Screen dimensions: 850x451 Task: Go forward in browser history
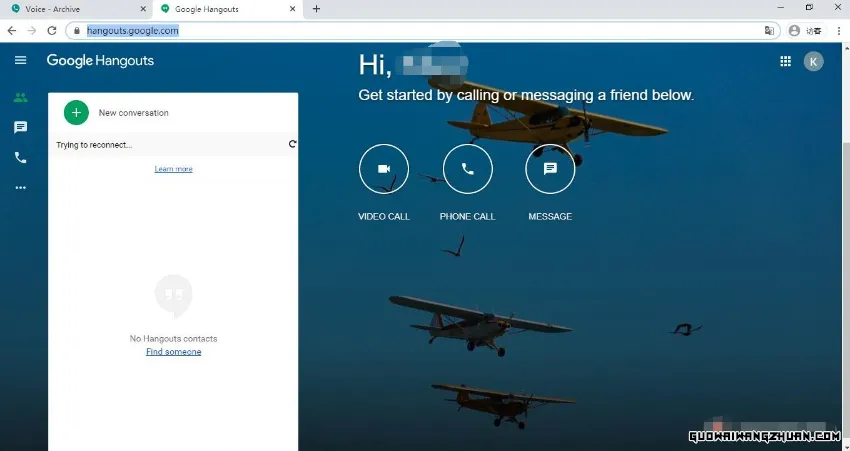tap(32, 31)
